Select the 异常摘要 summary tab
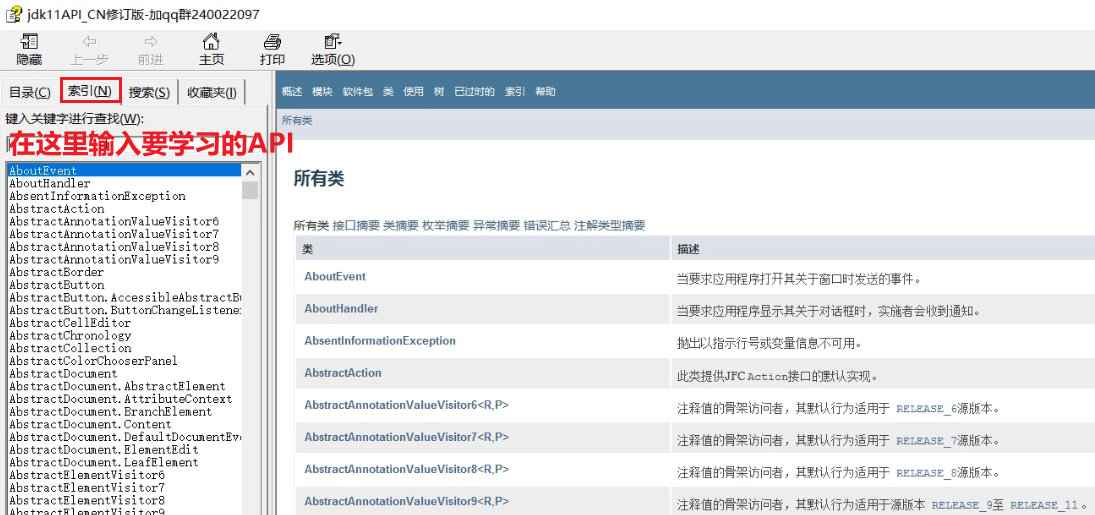The height and width of the screenshot is (515, 1095). click(497, 226)
